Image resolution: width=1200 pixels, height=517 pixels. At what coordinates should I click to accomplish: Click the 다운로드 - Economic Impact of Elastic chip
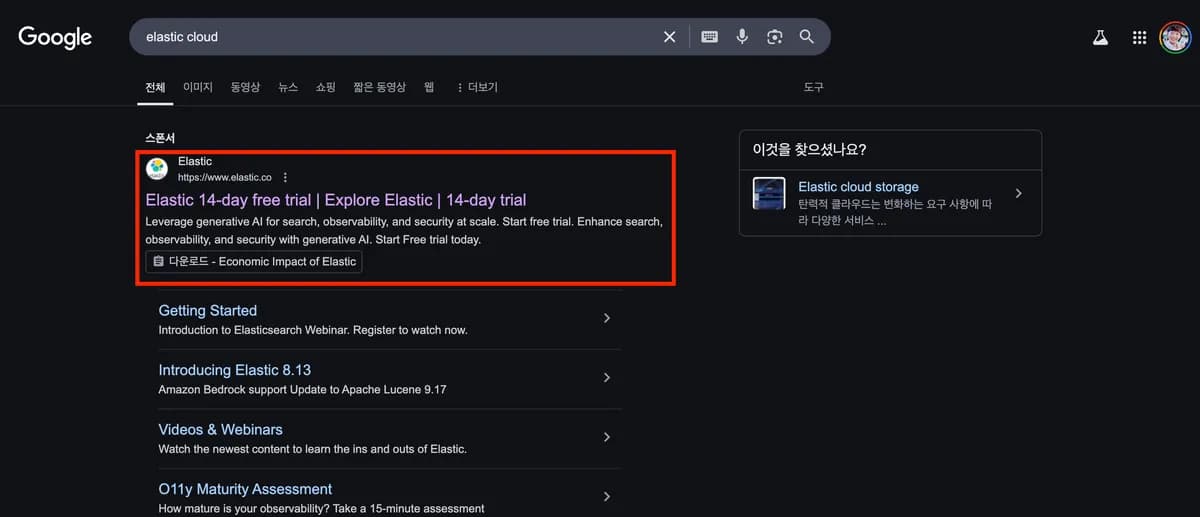pyautogui.click(x=254, y=262)
